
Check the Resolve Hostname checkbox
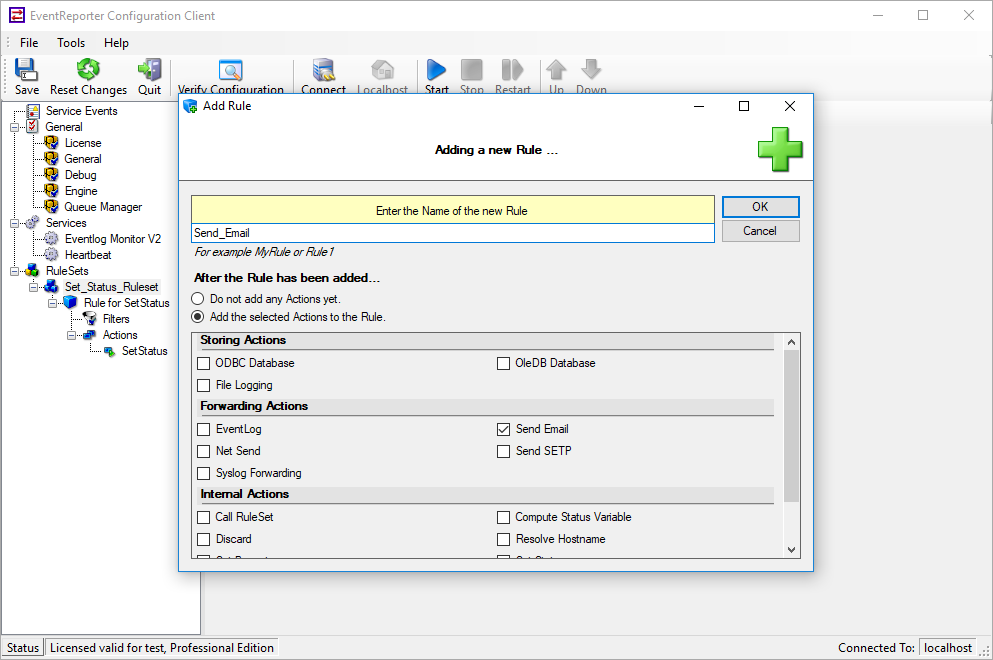click(x=503, y=539)
